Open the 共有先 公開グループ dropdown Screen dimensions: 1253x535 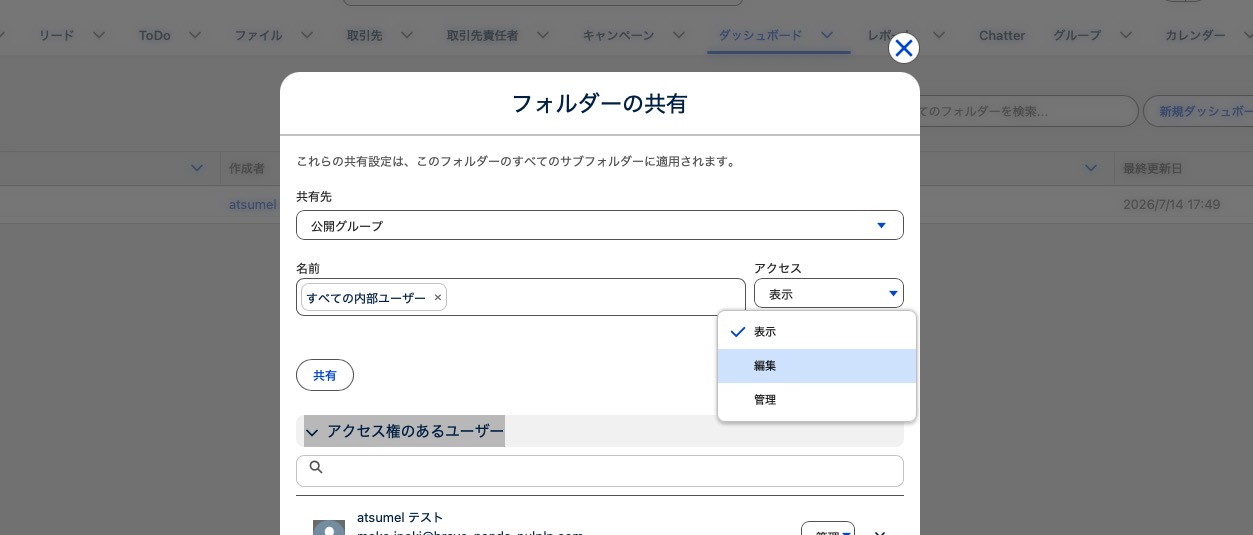coord(600,225)
